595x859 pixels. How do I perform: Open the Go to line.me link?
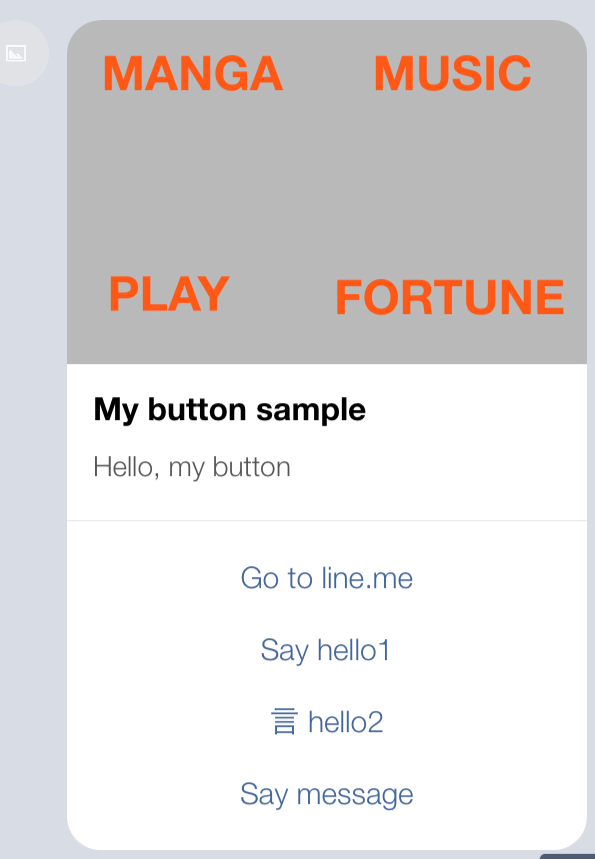(x=327, y=578)
